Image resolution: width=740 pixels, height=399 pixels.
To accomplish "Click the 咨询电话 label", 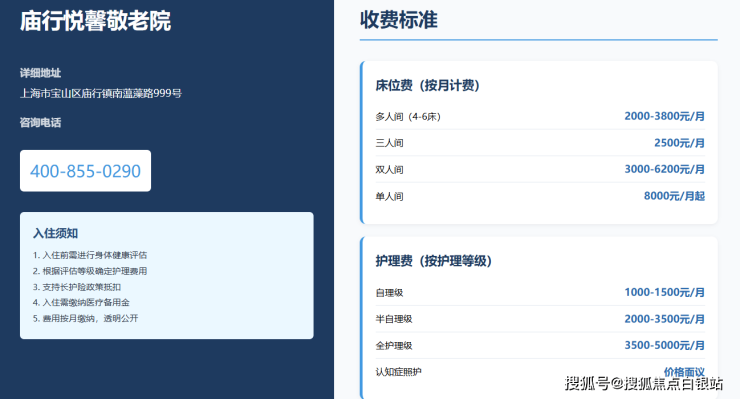I will click(x=41, y=123).
